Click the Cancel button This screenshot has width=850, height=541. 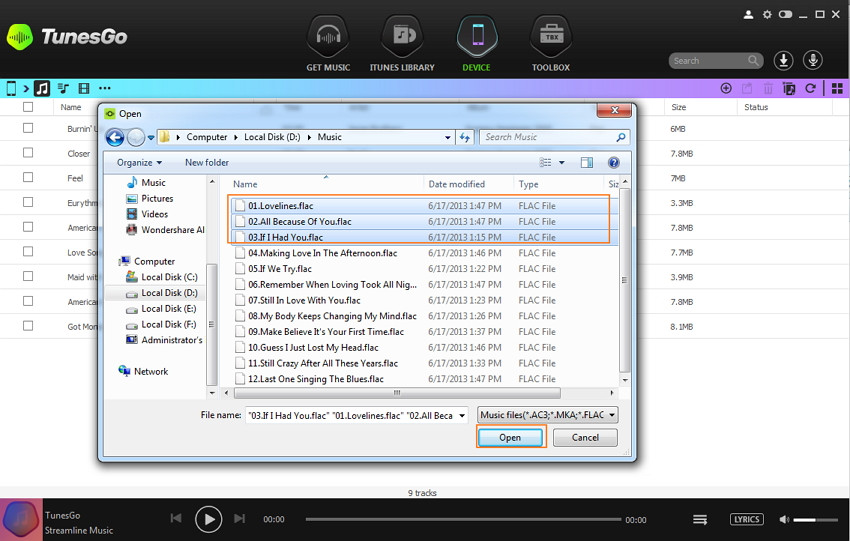585,437
